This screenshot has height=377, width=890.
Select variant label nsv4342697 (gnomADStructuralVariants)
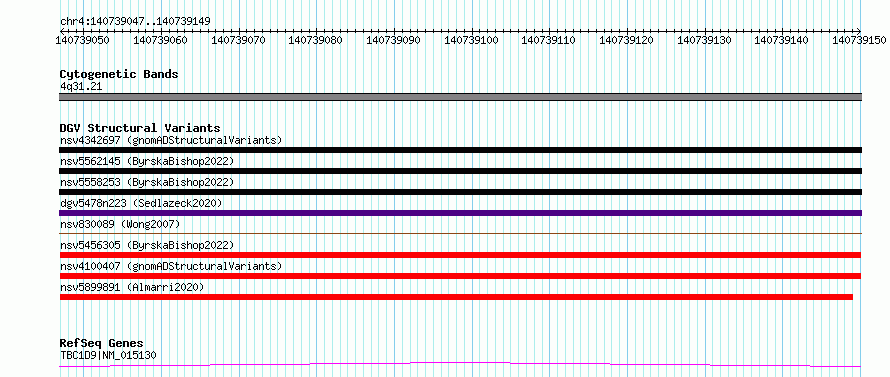coord(171,140)
